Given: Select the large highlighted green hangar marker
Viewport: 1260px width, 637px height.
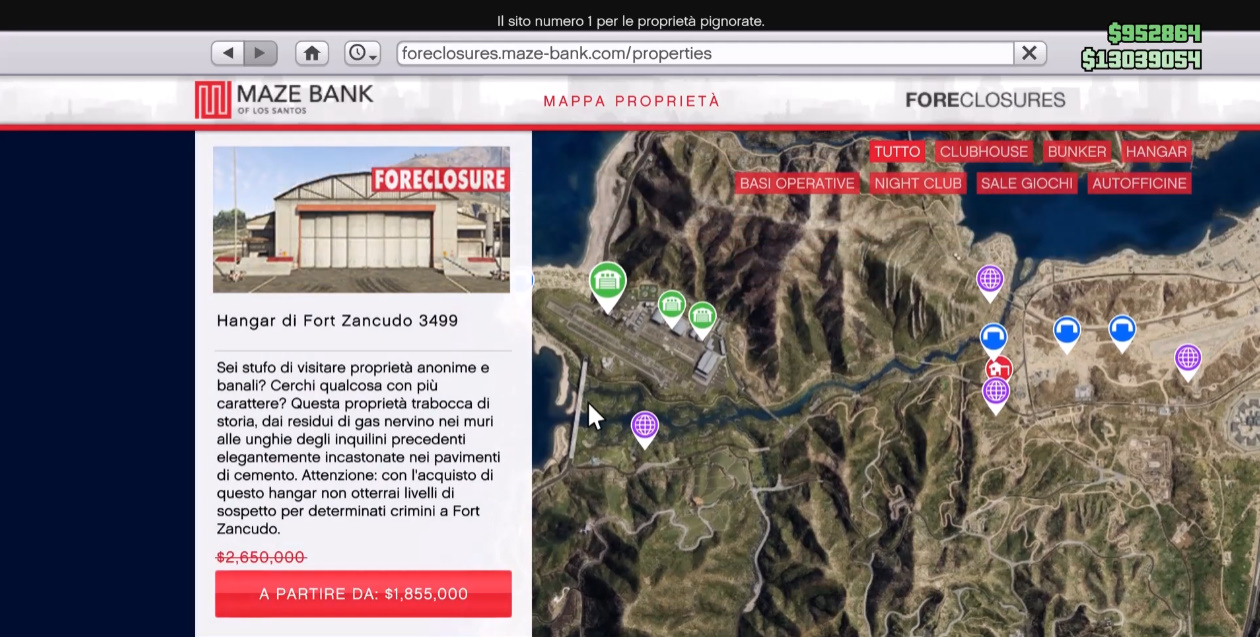Looking at the screenshot, I should pos(608,283).
